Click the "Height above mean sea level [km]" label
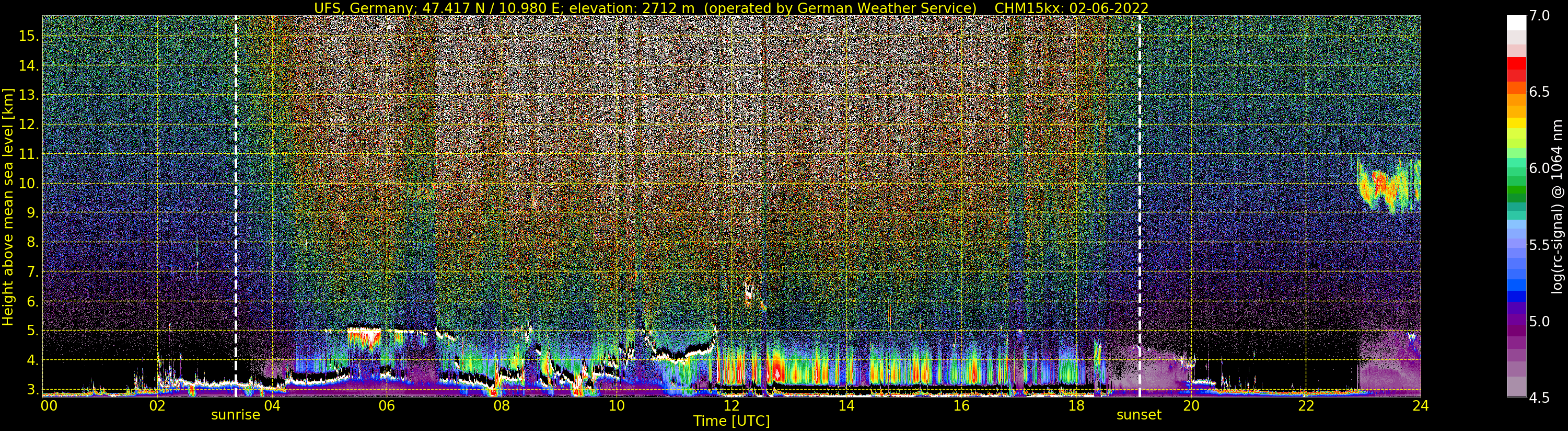1568x431 pixels. [8, 207]
